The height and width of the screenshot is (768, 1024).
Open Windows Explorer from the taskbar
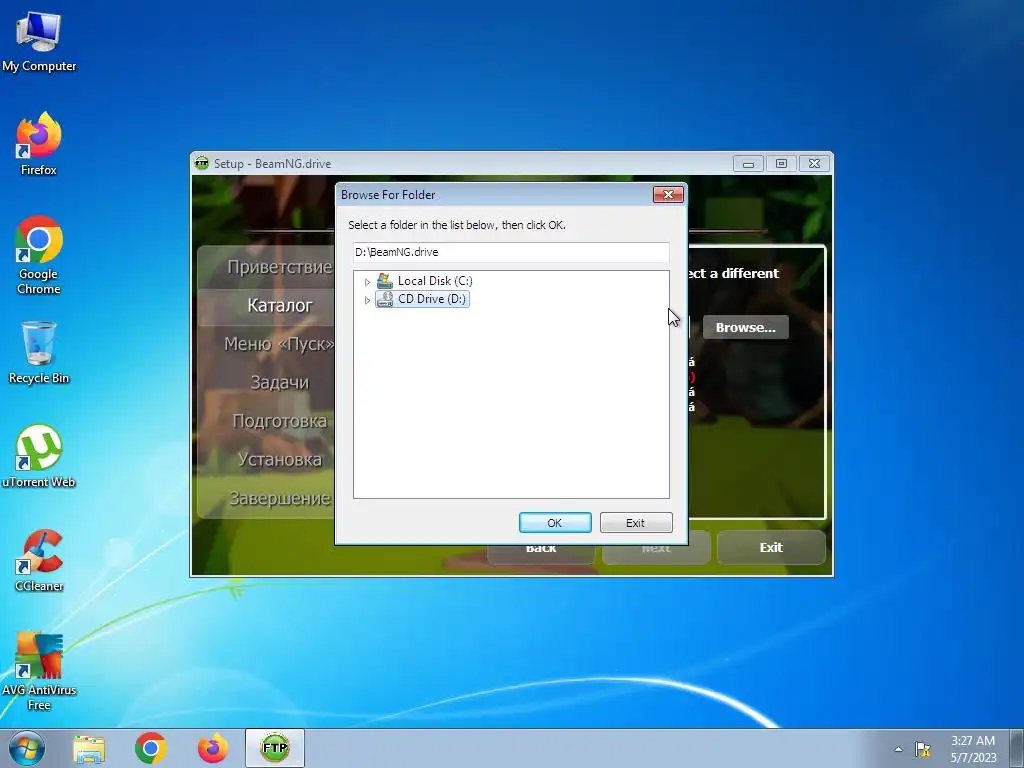(x=89, y=748)
